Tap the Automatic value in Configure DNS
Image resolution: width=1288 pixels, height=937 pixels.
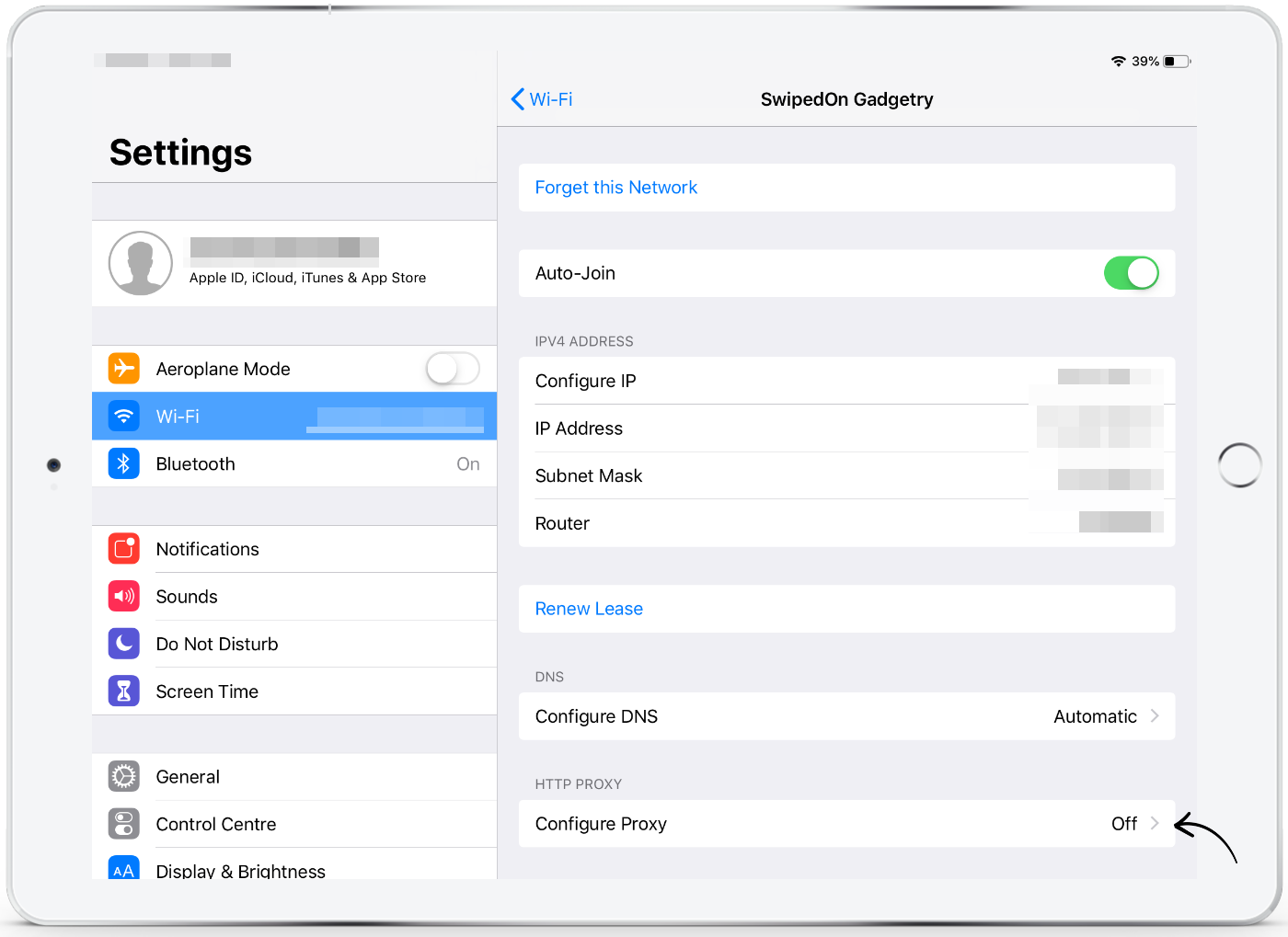1095,716
